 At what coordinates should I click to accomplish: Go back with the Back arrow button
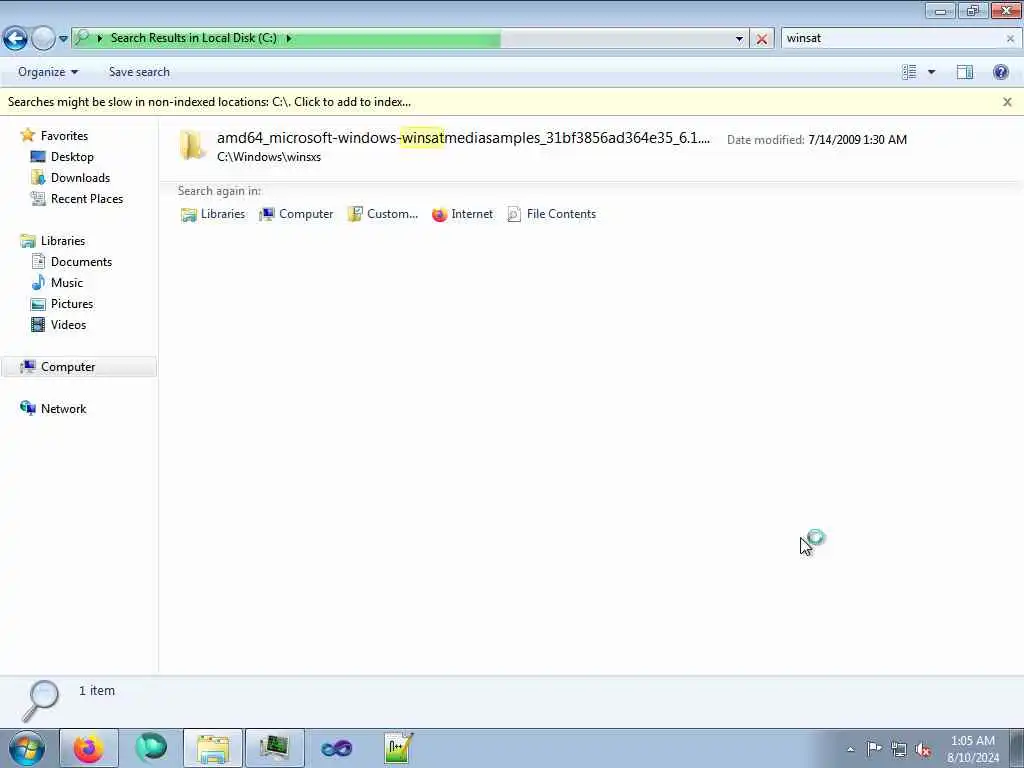(x=15, y=39)
